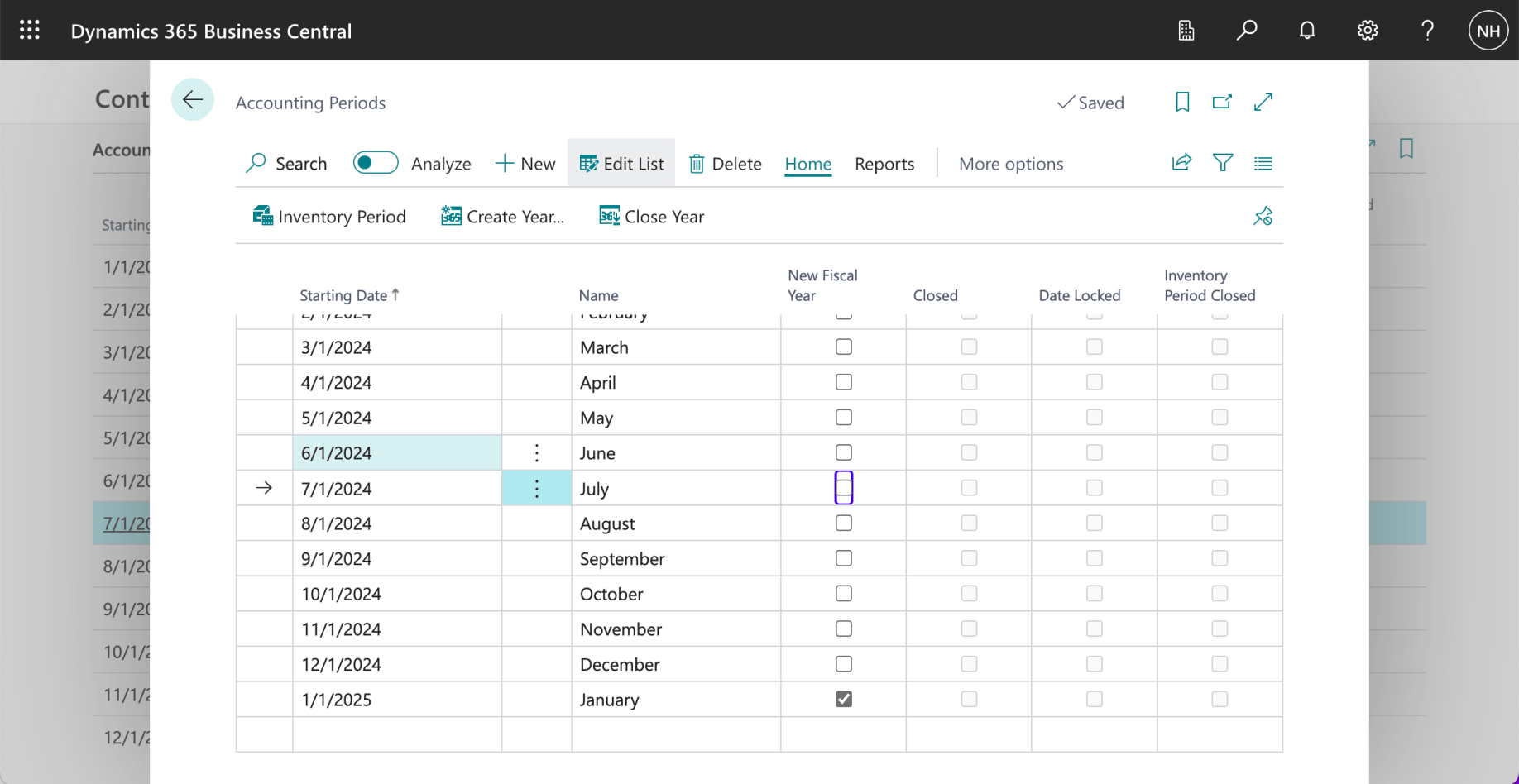Search the accounting periods list

(286, 164)
